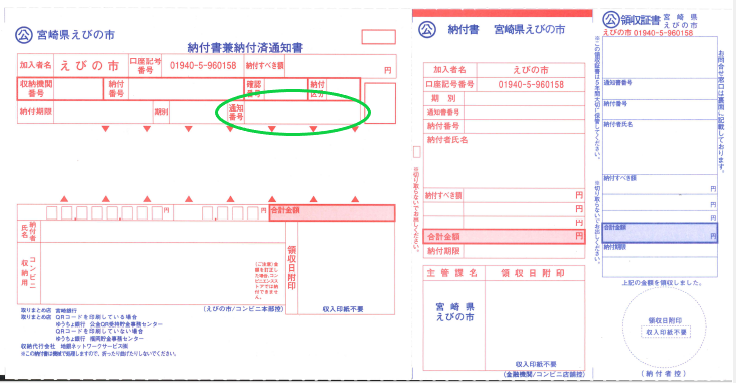The height and width of the screenshot is (383, 736).
Task: Click 納付者氏名 label on the receipt stub
Action: pos(618,124)
